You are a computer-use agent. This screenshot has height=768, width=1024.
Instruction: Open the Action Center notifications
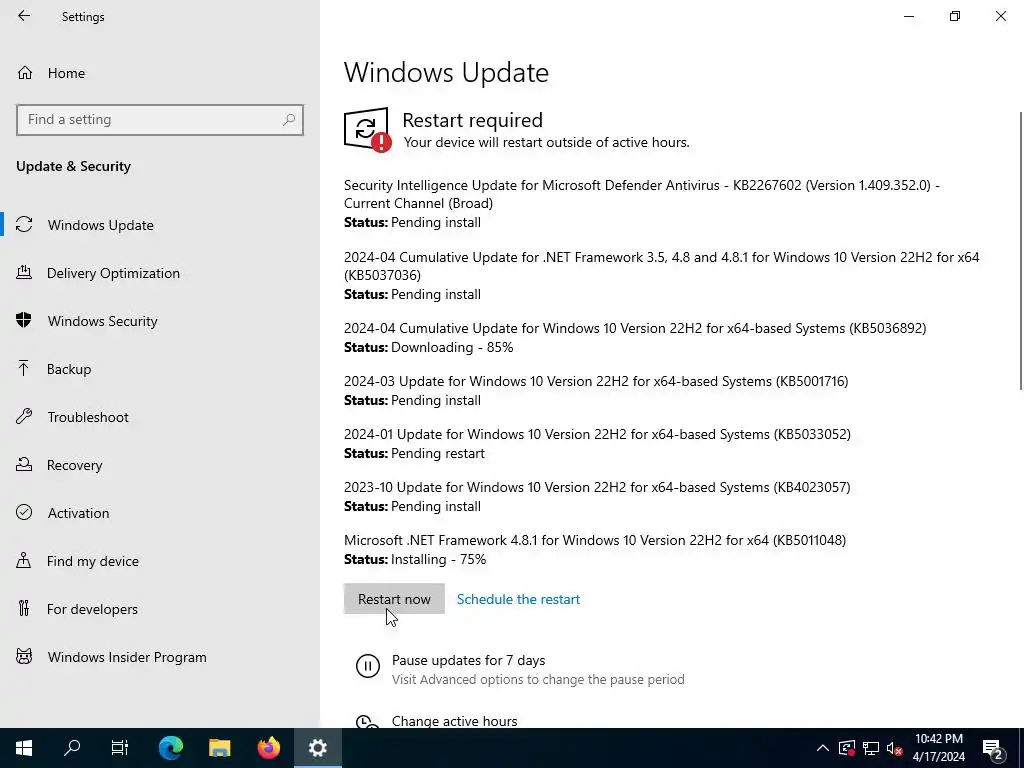pyautogui.click(x=993, y=748)
